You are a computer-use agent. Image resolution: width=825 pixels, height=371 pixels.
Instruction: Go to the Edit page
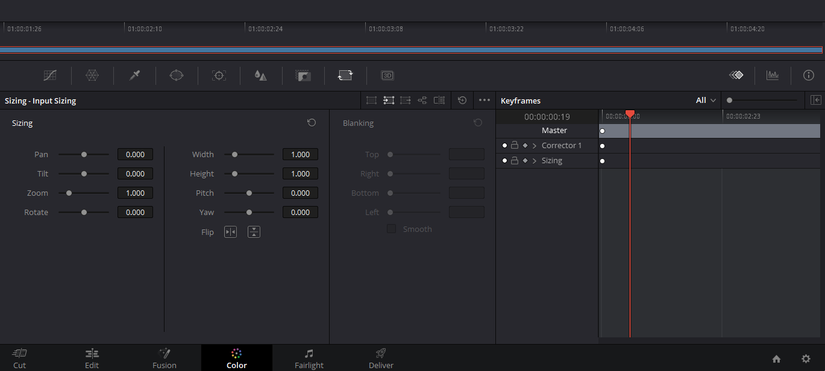coord(92,358)
